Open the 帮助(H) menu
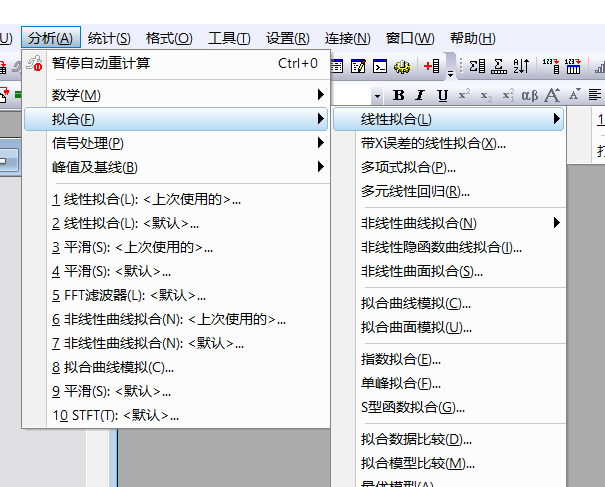The width and height of the screenshot is (605, 487). pos(473,38)
